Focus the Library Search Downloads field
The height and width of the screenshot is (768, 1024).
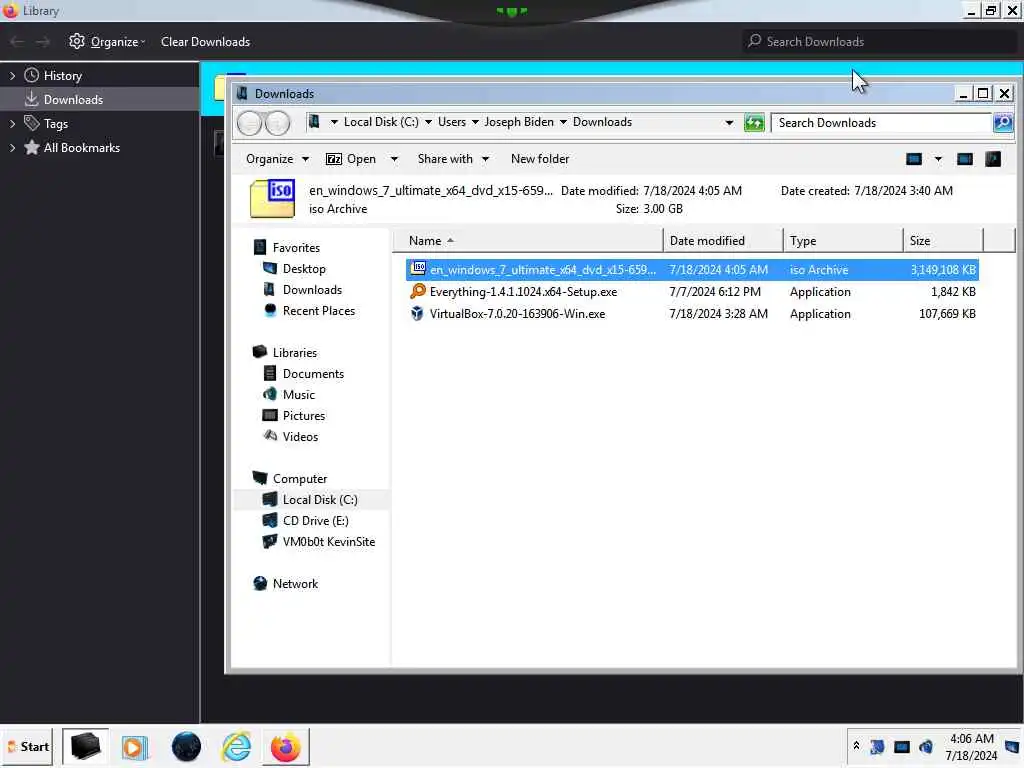click(879, 42)
